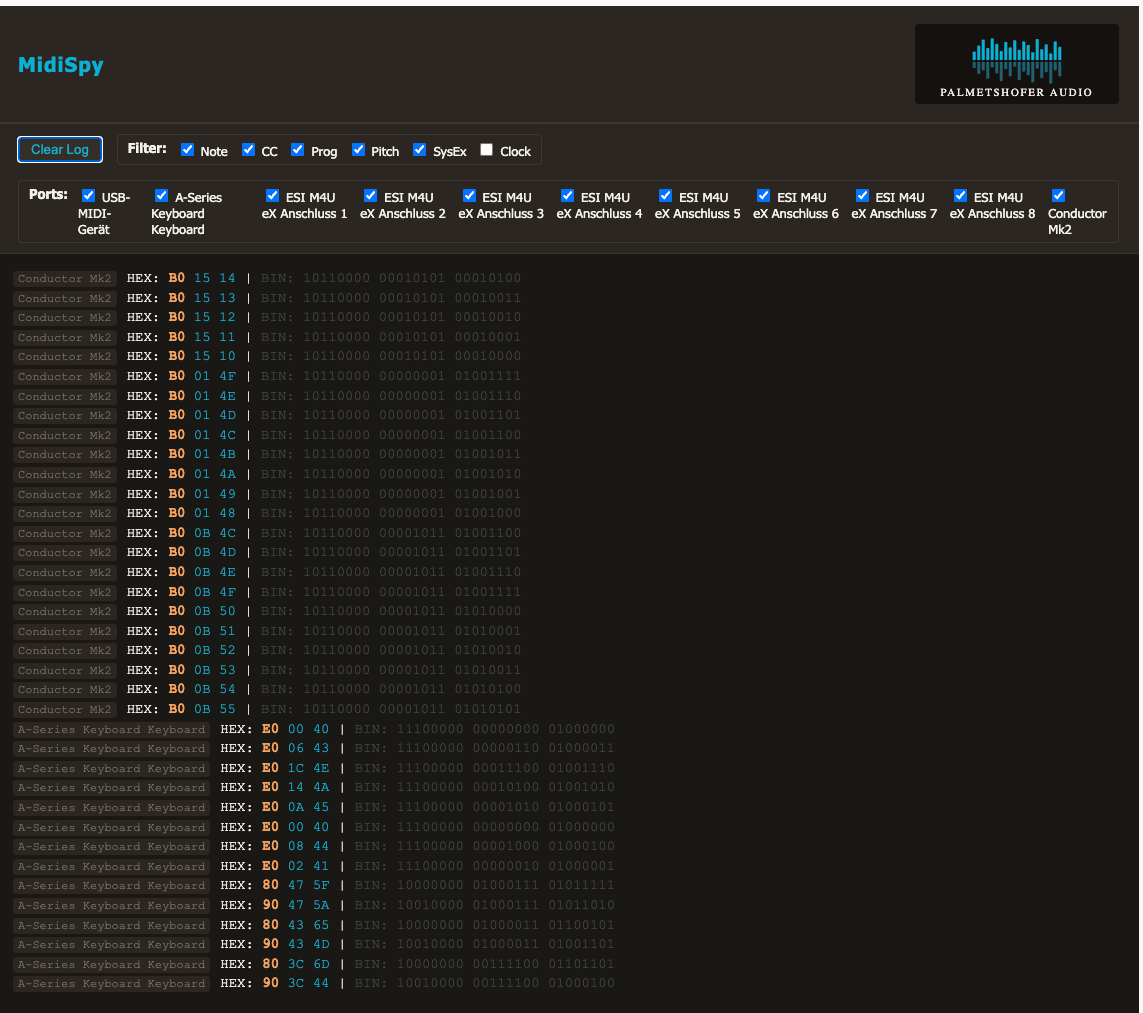Image resolution: width=1143 pixels, height=1013 pixels.
Task: Disable ESI M4U eX Anschluss 2 port
Action: pyautogui.click(x=370, y=195)
